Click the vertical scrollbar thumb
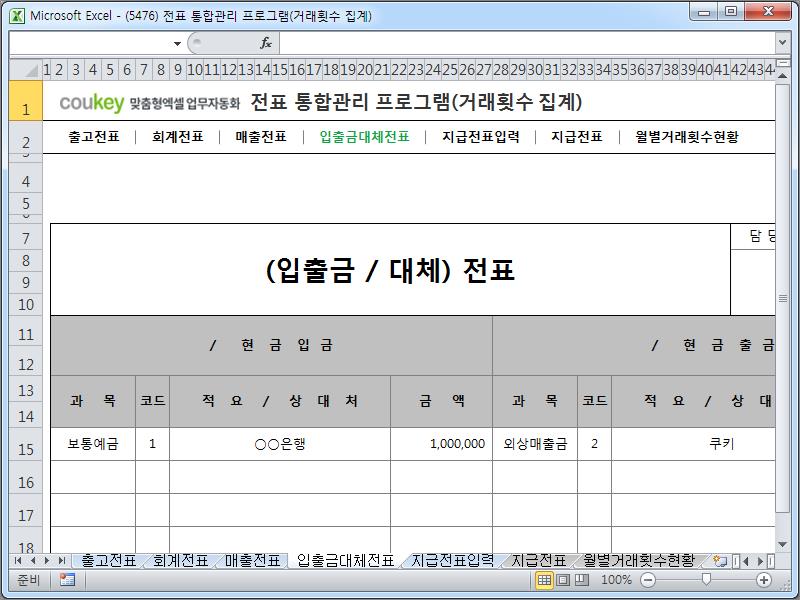Screen dimensions: 800x600 click(783, 298)
